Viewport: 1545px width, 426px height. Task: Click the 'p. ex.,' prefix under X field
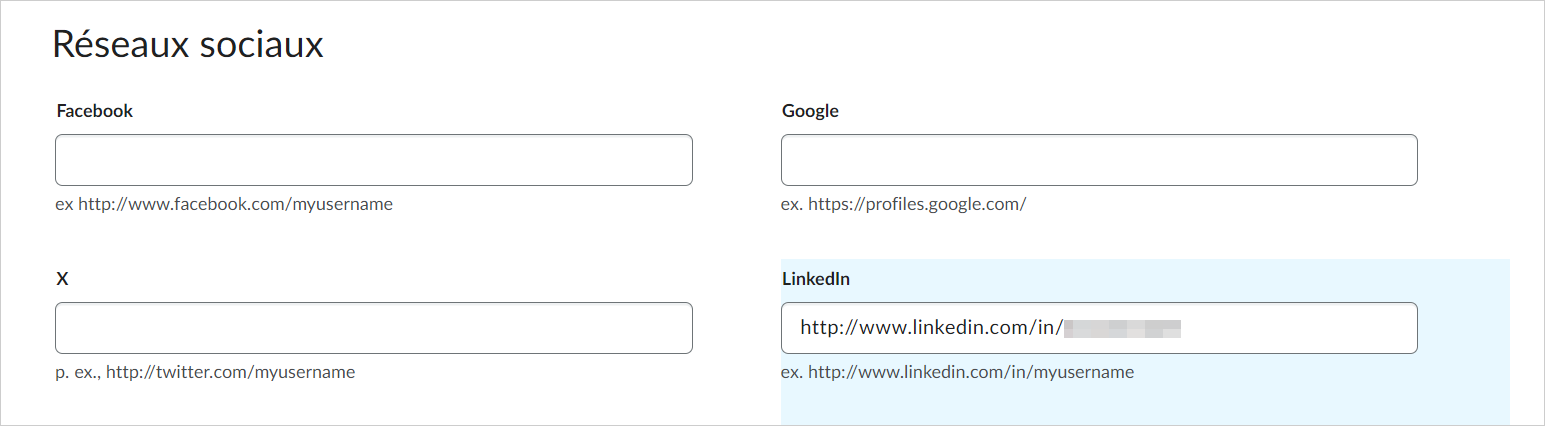click(79, 372)
